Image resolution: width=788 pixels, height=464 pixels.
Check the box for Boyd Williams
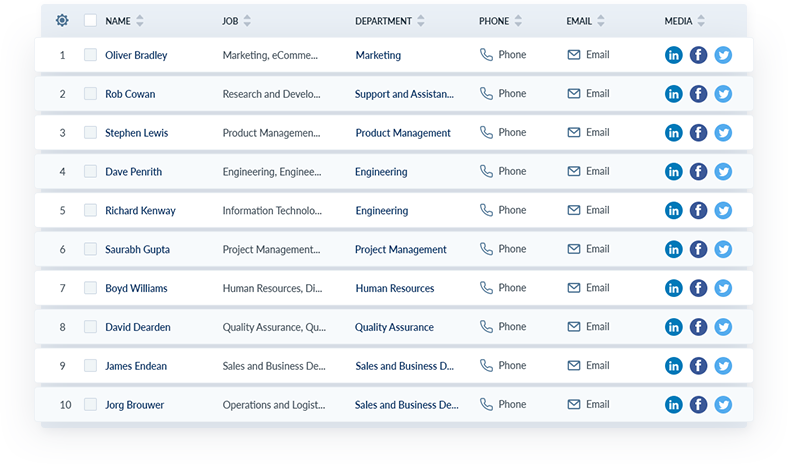[x=90, y=288]
